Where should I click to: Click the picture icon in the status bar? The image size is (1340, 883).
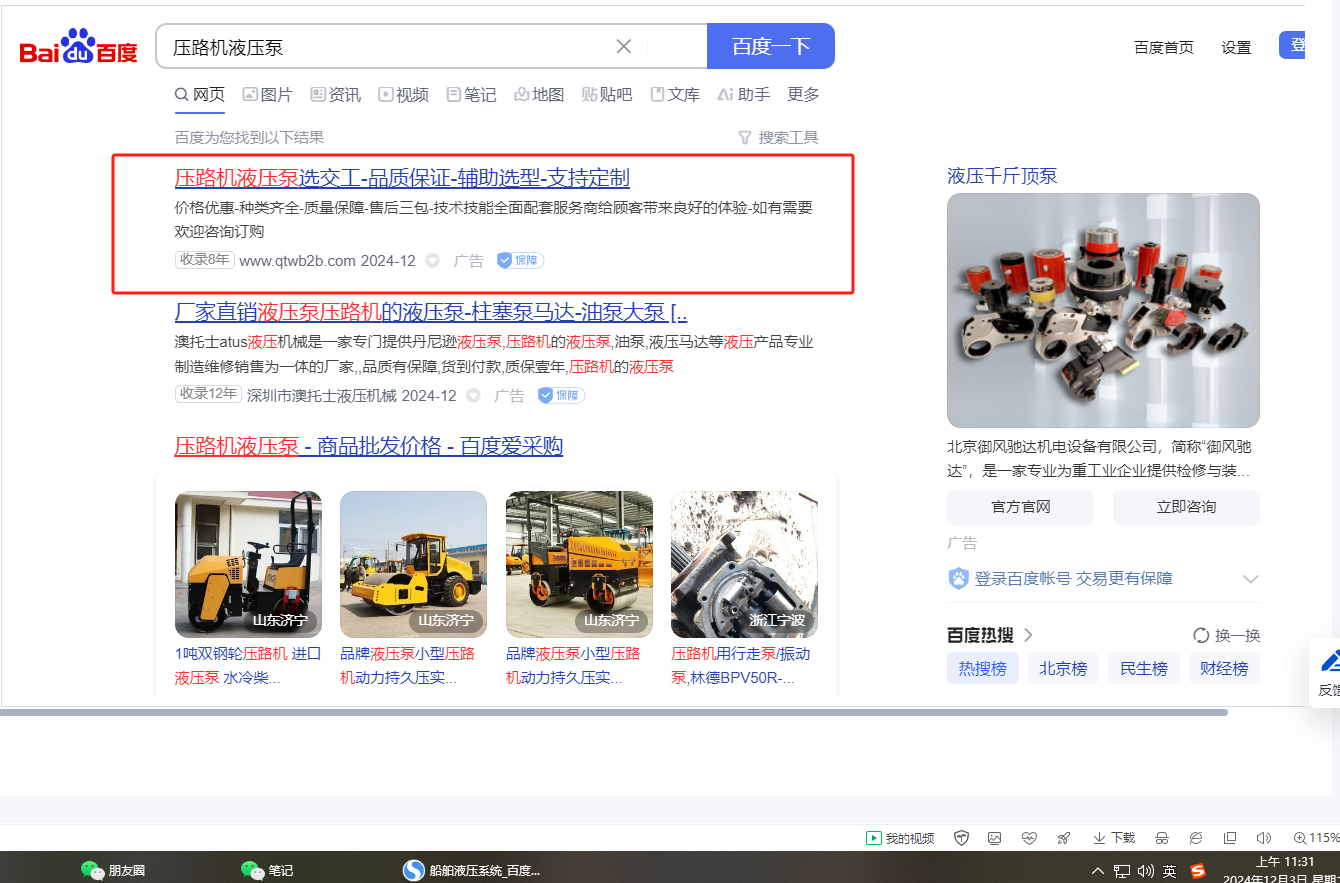click(x=995, y=838)
